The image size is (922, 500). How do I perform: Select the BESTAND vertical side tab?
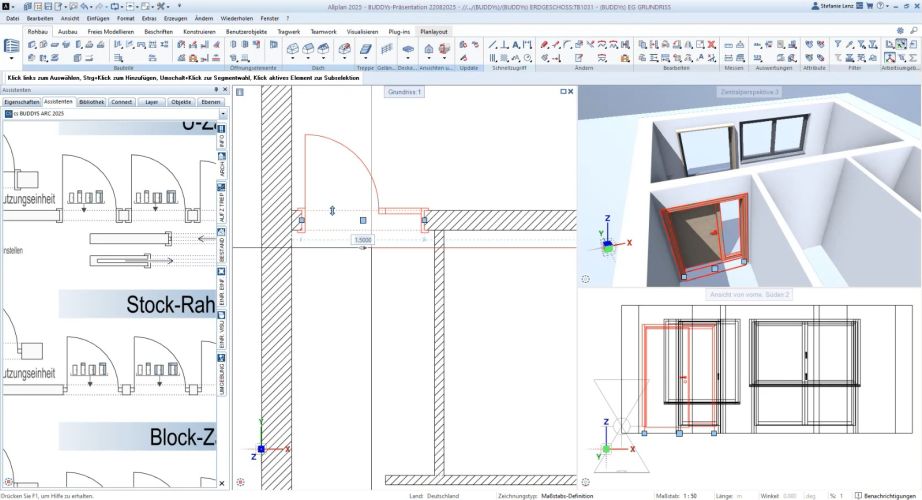(x=222, y=247)
